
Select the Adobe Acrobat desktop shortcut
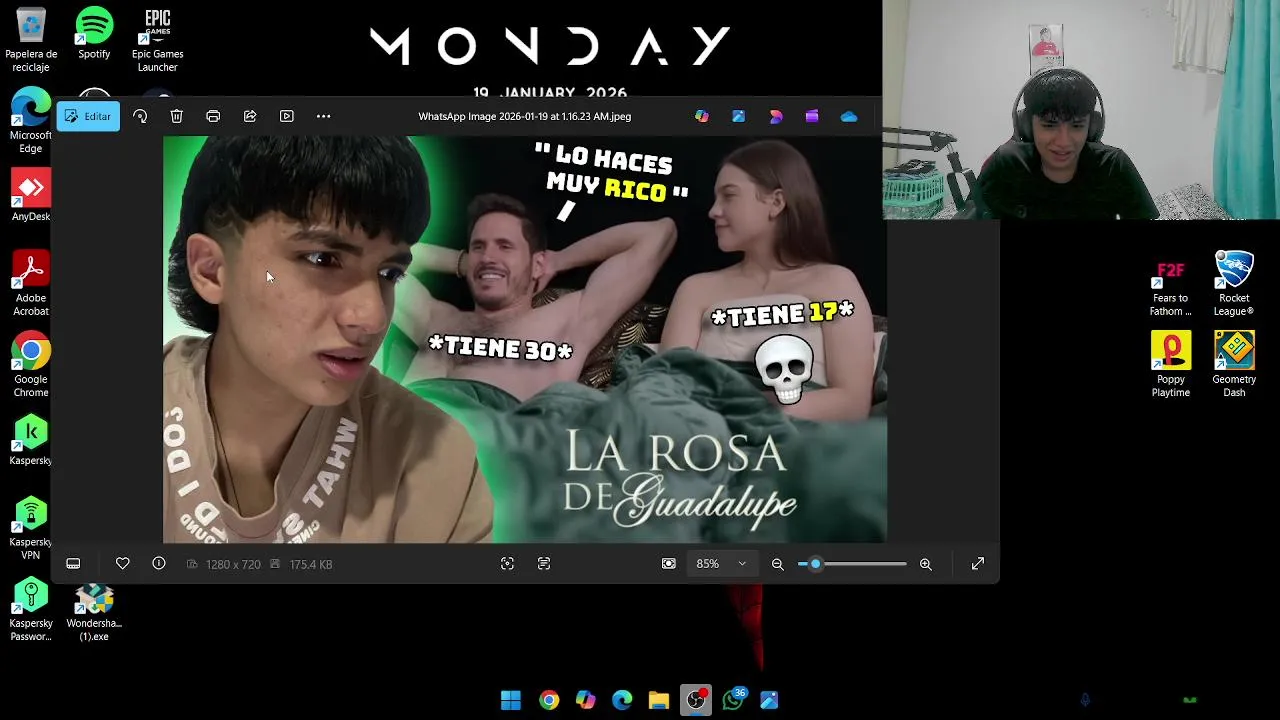tap(31, 283)
